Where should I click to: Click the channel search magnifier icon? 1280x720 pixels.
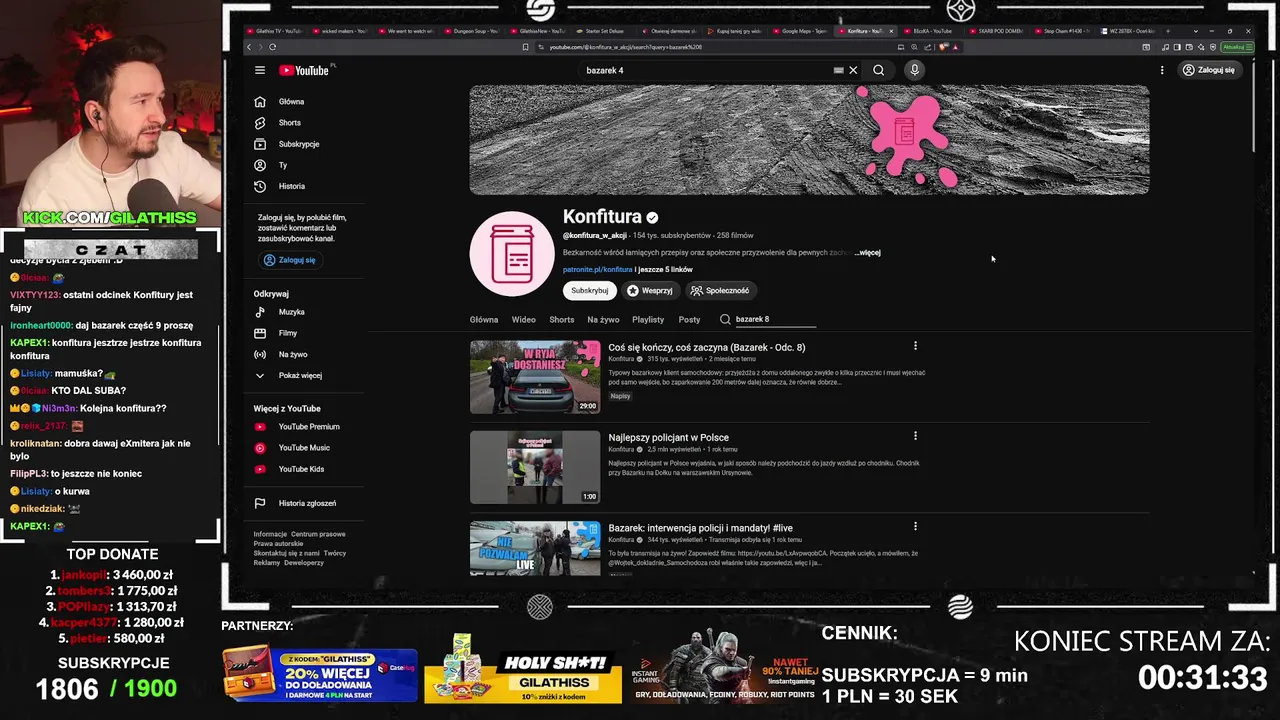point(725,319)
